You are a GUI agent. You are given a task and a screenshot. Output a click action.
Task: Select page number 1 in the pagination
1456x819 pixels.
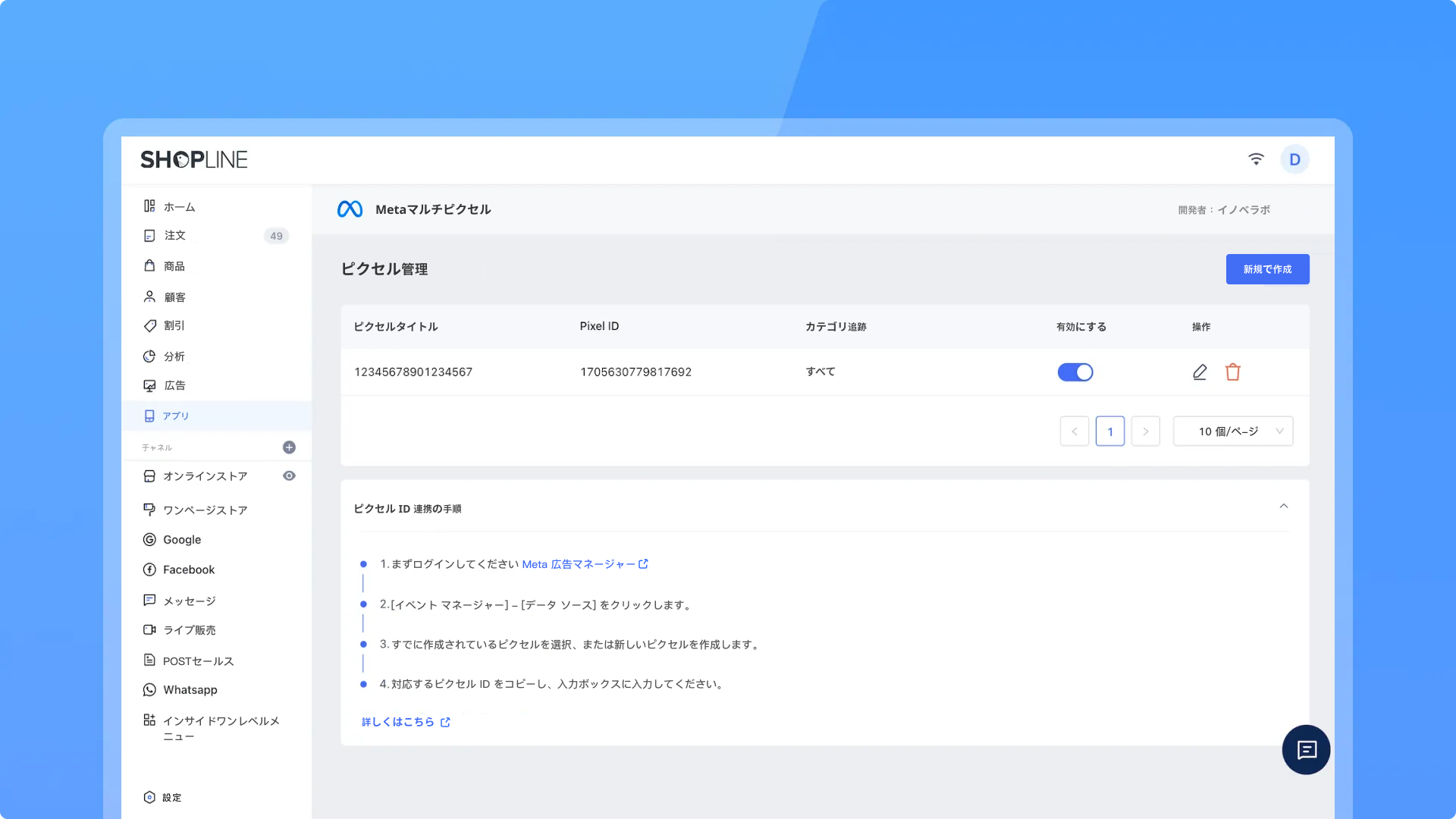(1110, 431)
